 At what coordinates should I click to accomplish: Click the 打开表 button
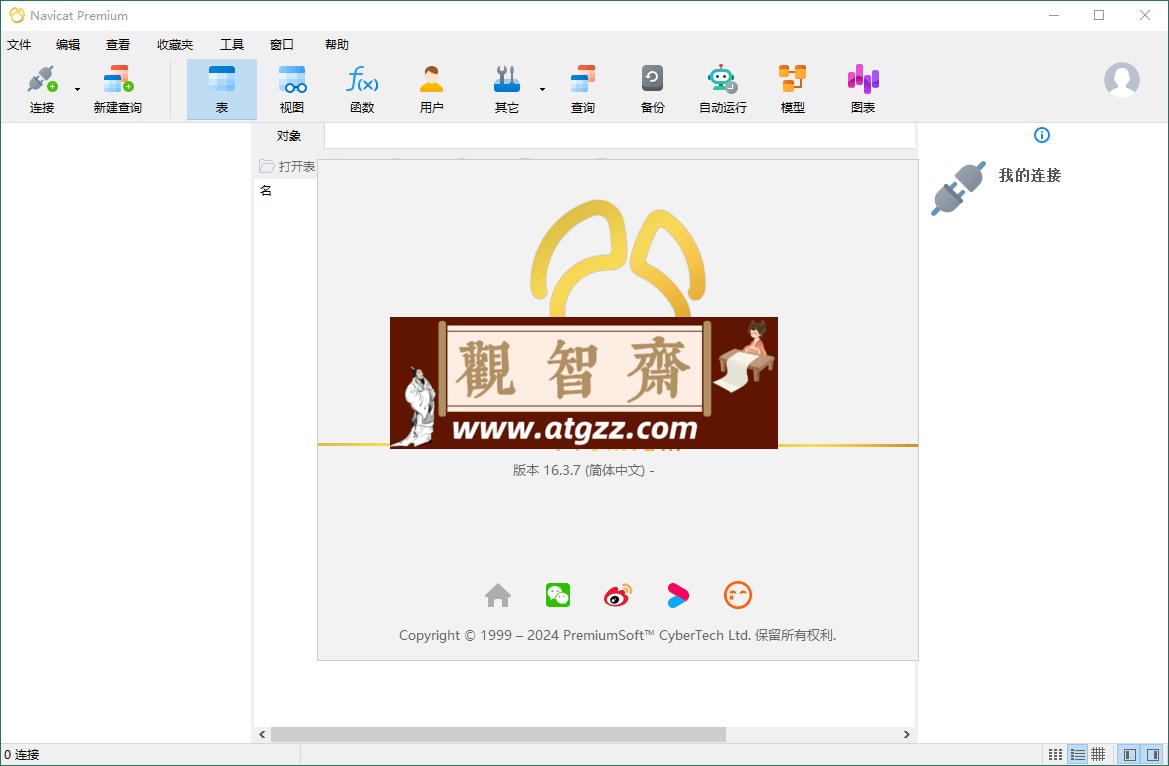pos(288,166)
